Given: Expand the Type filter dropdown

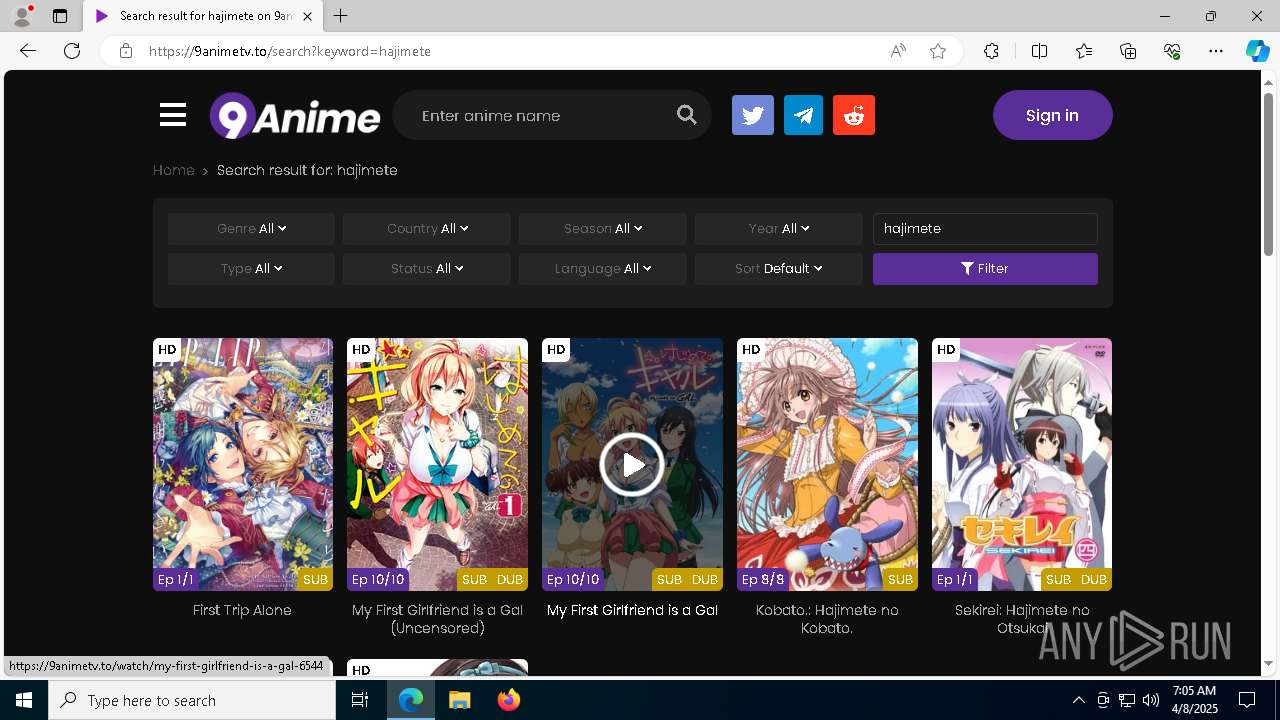Looking at the screenshot, I should point(251,269).
